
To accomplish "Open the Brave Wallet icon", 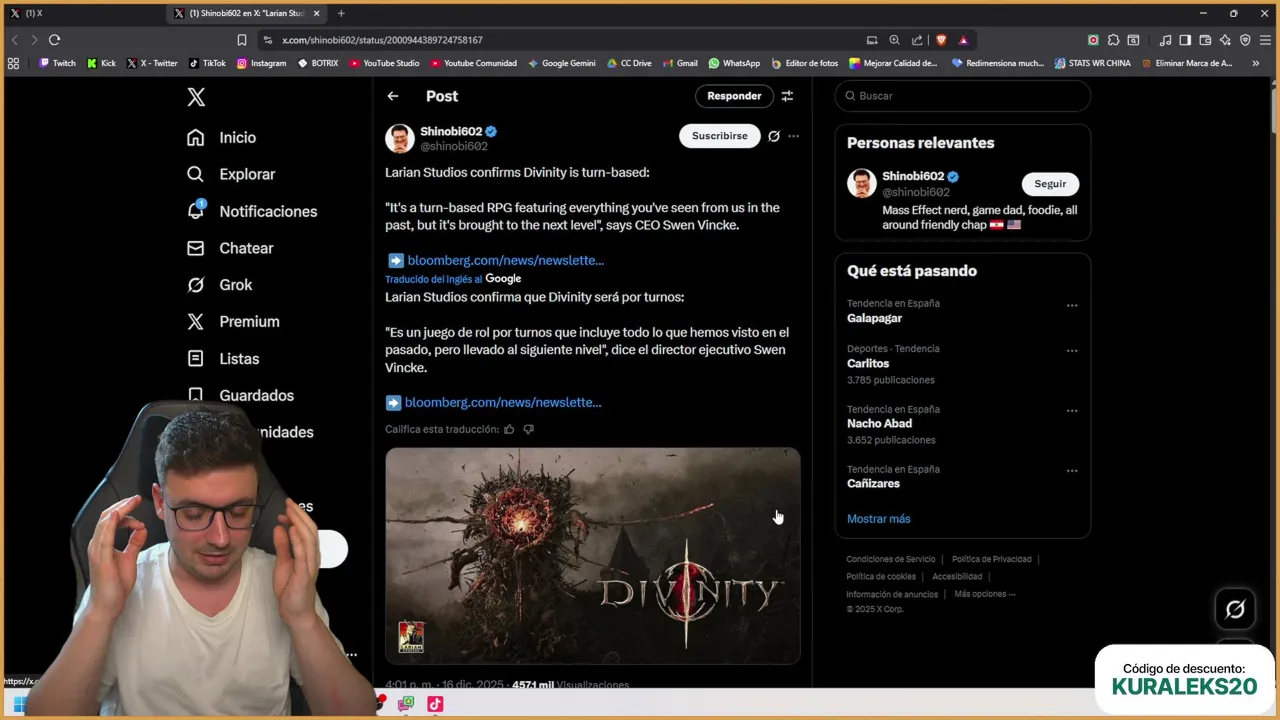I will coord(1205,40).
